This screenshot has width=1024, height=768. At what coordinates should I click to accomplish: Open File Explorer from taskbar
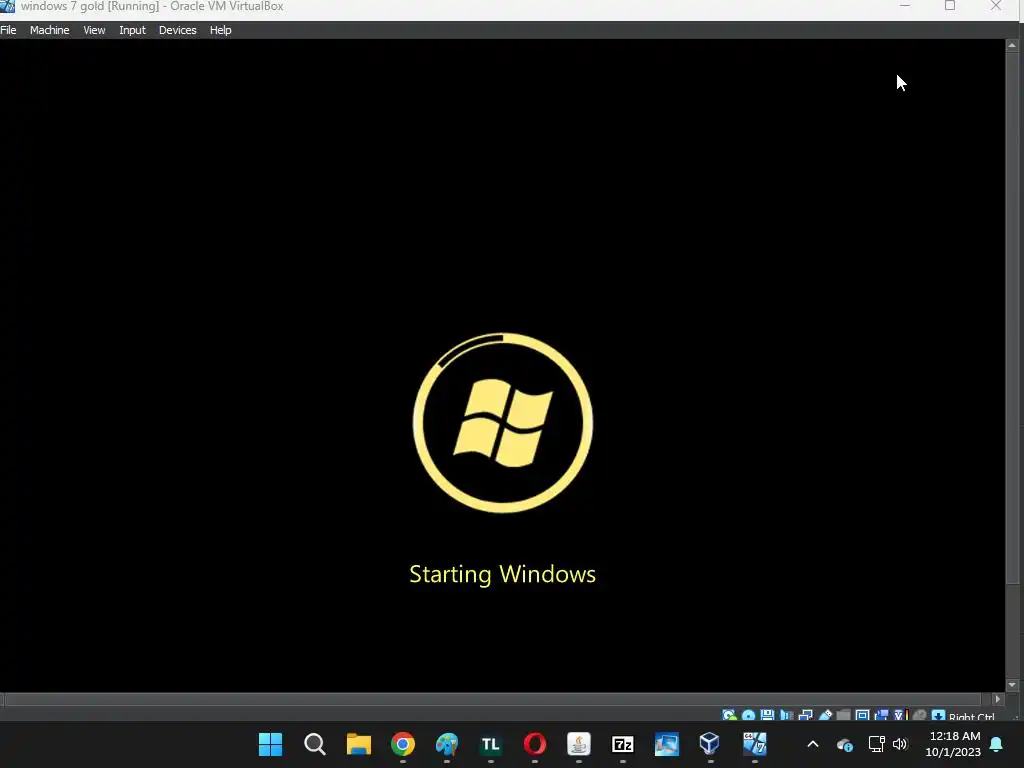(x=359, y=744)
